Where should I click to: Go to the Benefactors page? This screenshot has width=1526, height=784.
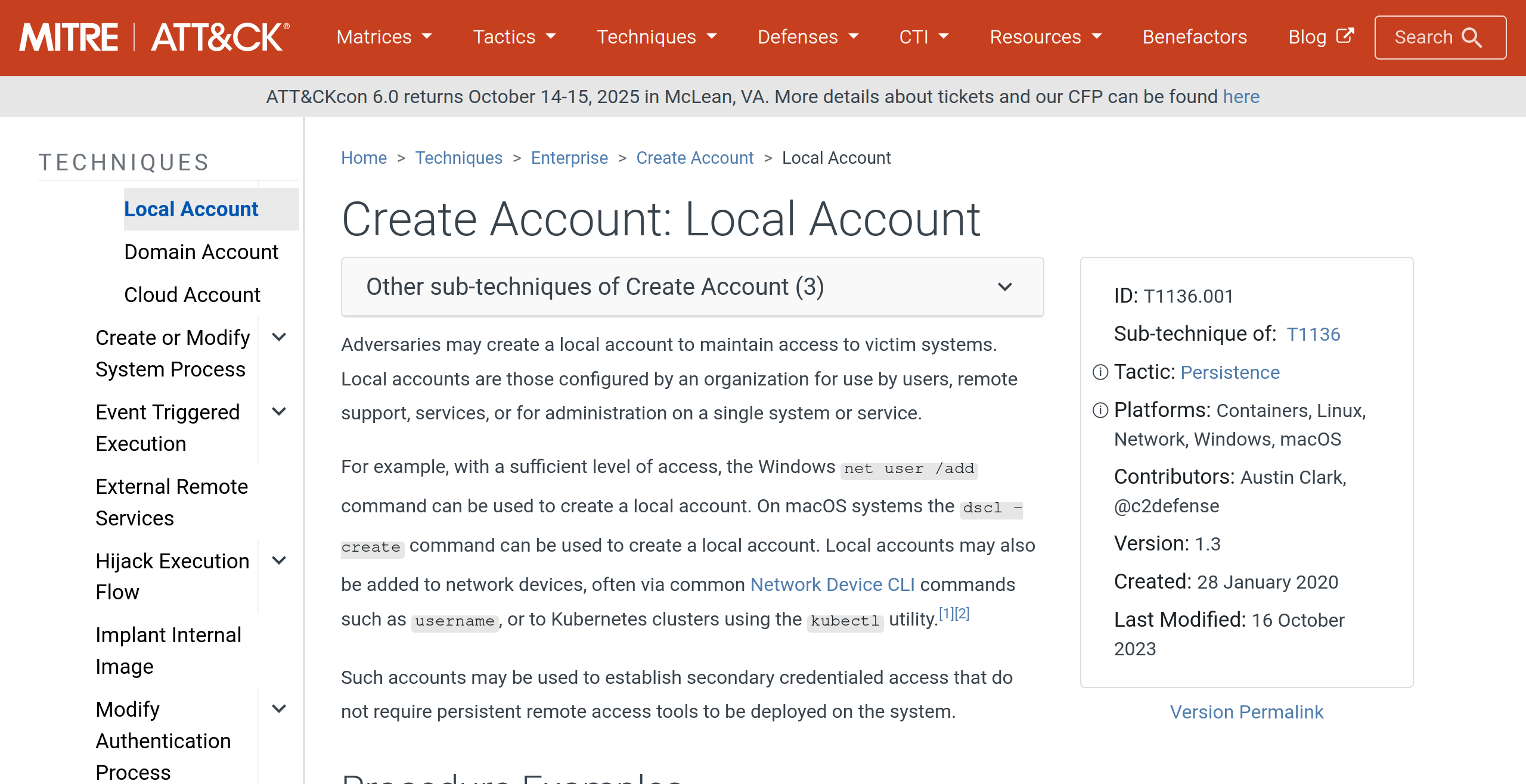coord(1195,37)
